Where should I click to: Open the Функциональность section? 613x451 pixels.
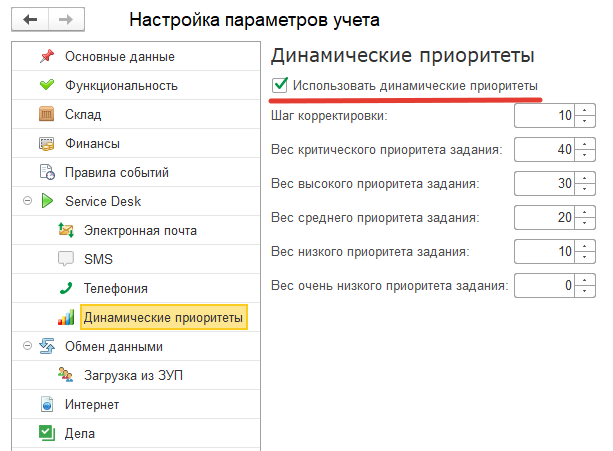pos(121,85)
